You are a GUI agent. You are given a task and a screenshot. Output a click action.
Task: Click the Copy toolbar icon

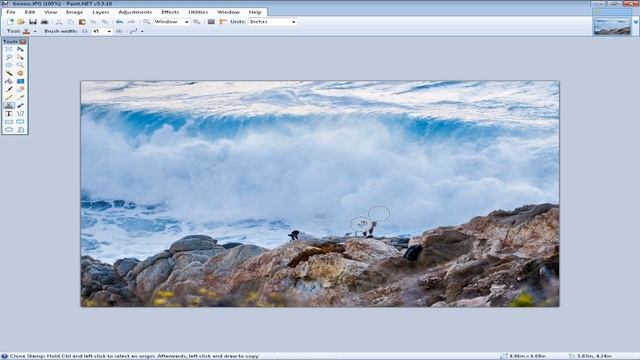[70, 22]
